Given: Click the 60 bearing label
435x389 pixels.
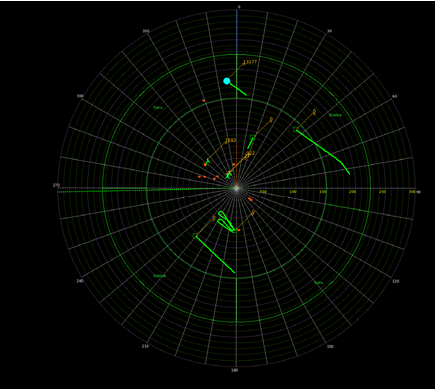Looking at the screenshot, I should [x=395, y=96].
